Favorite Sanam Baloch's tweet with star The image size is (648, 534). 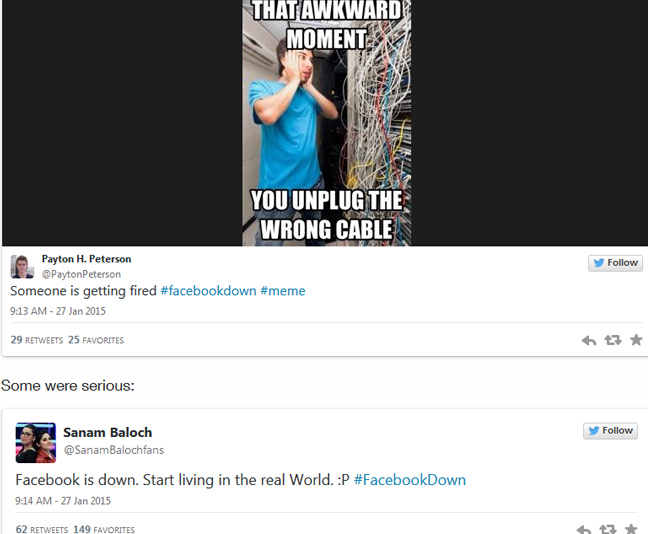tap(631, 529)
